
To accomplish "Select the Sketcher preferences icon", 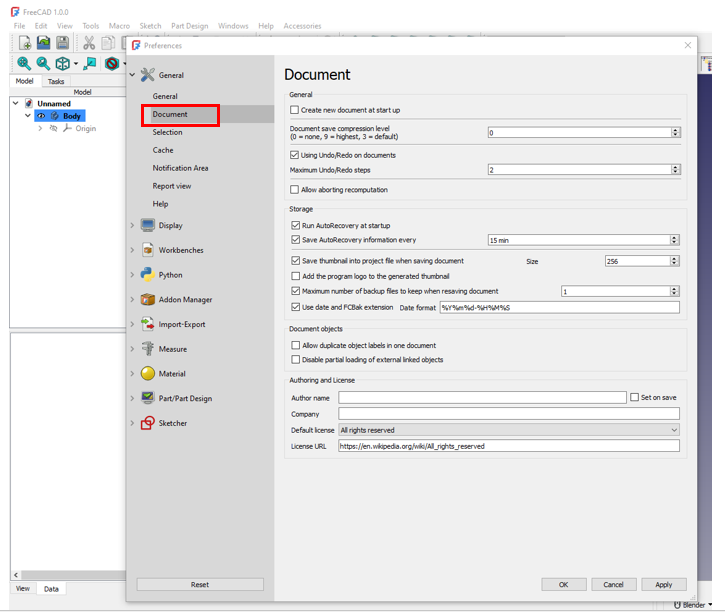I will click(x=148, y=423).
